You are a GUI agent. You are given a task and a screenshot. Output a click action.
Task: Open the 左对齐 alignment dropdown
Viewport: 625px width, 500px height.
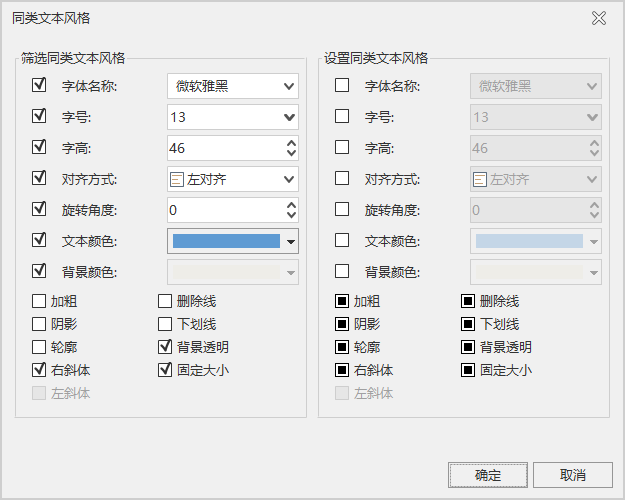[290, 179]
